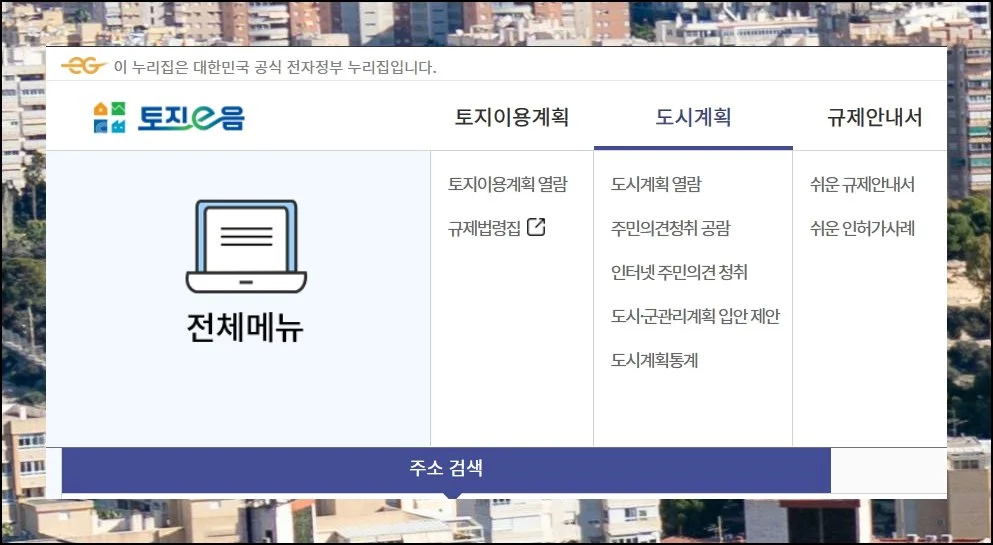The height and width of the screenshot is (545, 993).
Task: Open 쉬운 규제안내서
Action: tap(862, 184)
